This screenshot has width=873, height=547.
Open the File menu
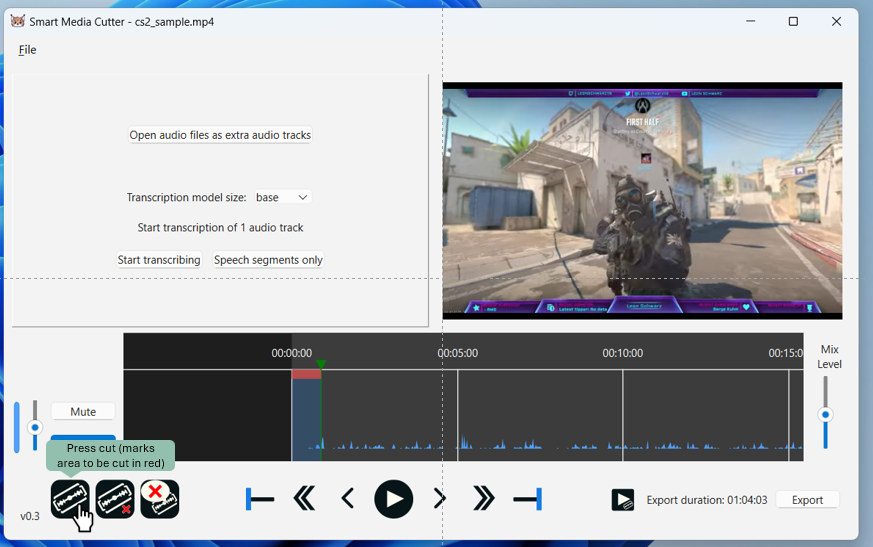point(27,50)
